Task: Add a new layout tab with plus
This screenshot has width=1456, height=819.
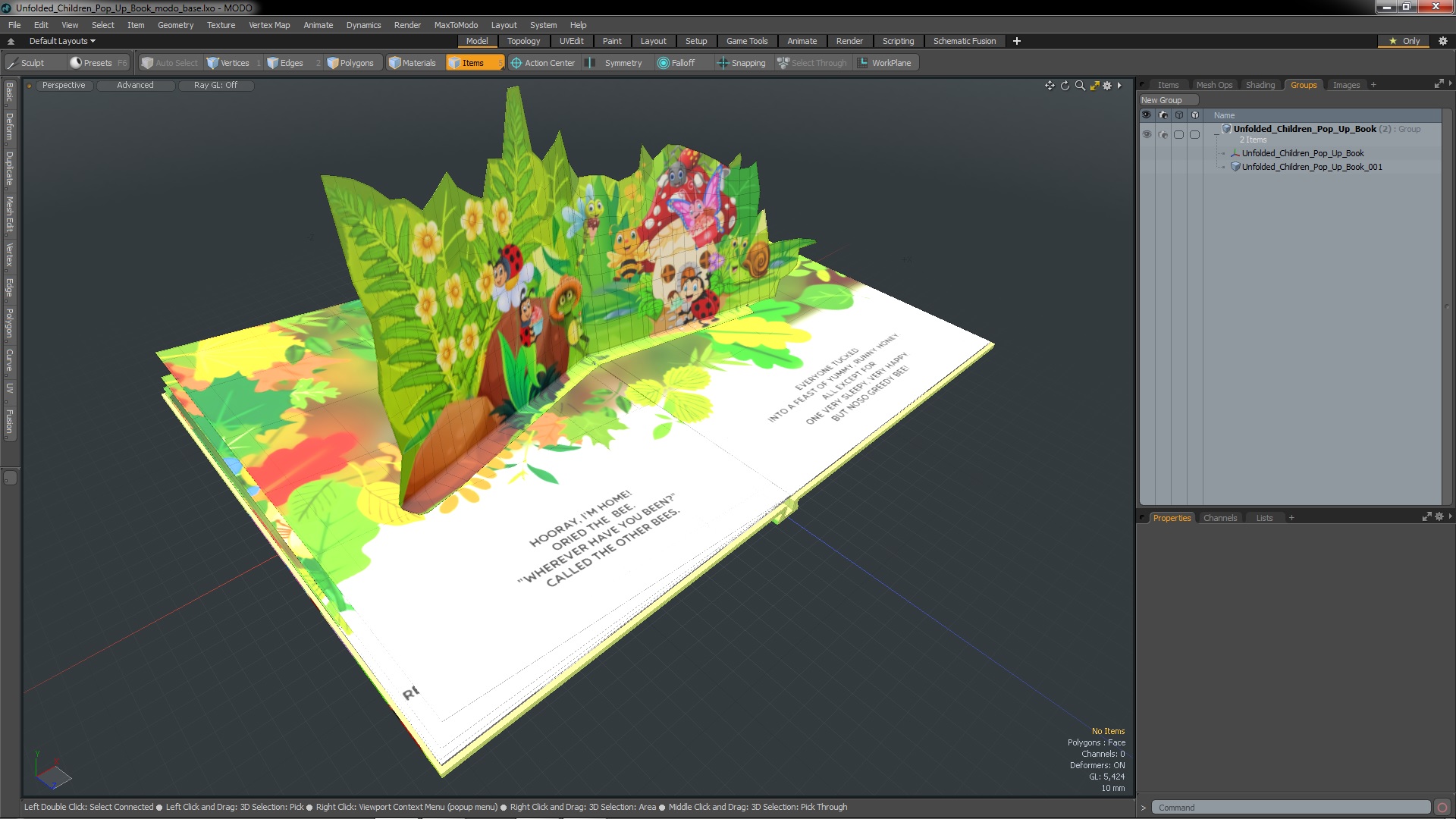Action: (x=1017, y=41)
